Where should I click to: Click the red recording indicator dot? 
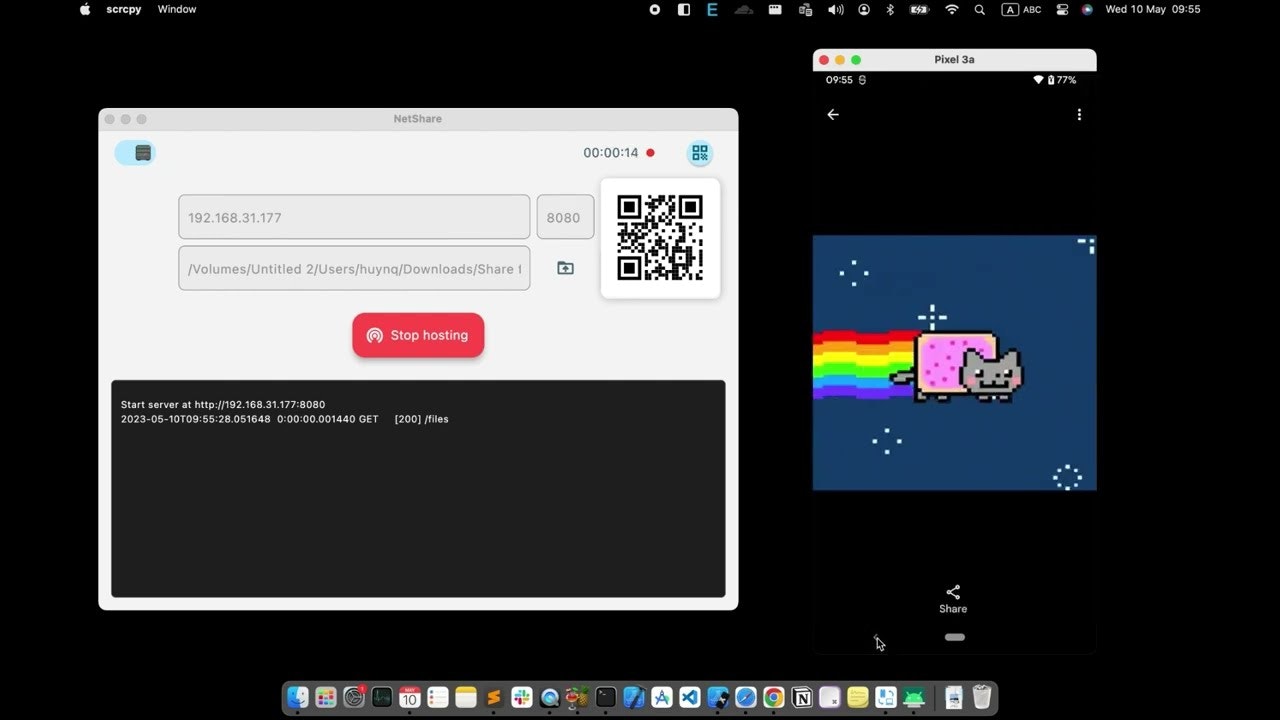tap(650, 153)
